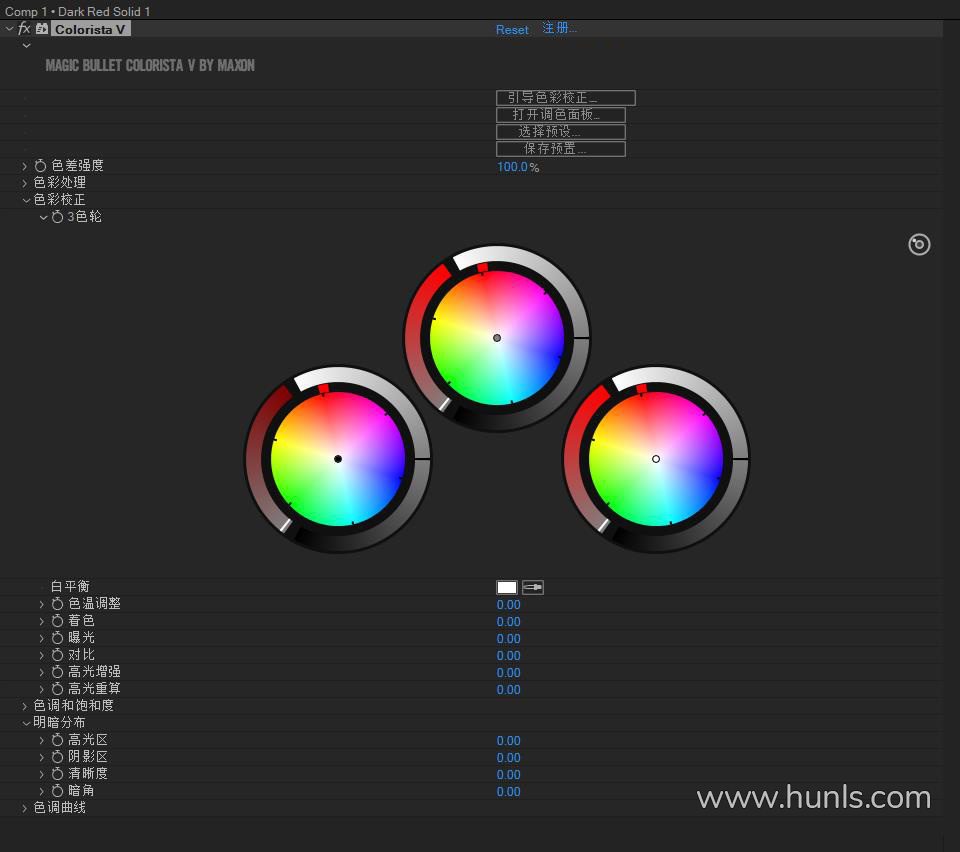Click the 暗角 value 0.00

tap(509, 792)
